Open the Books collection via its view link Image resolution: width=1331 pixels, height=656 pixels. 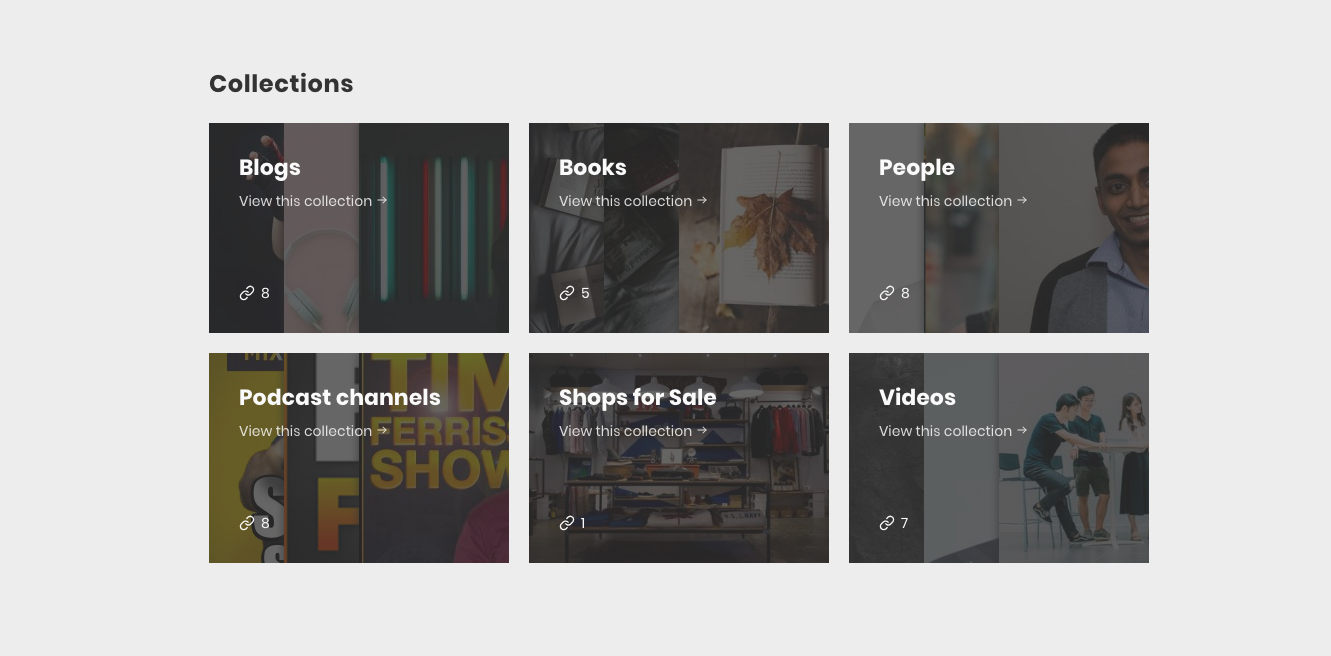pos(625,200)
